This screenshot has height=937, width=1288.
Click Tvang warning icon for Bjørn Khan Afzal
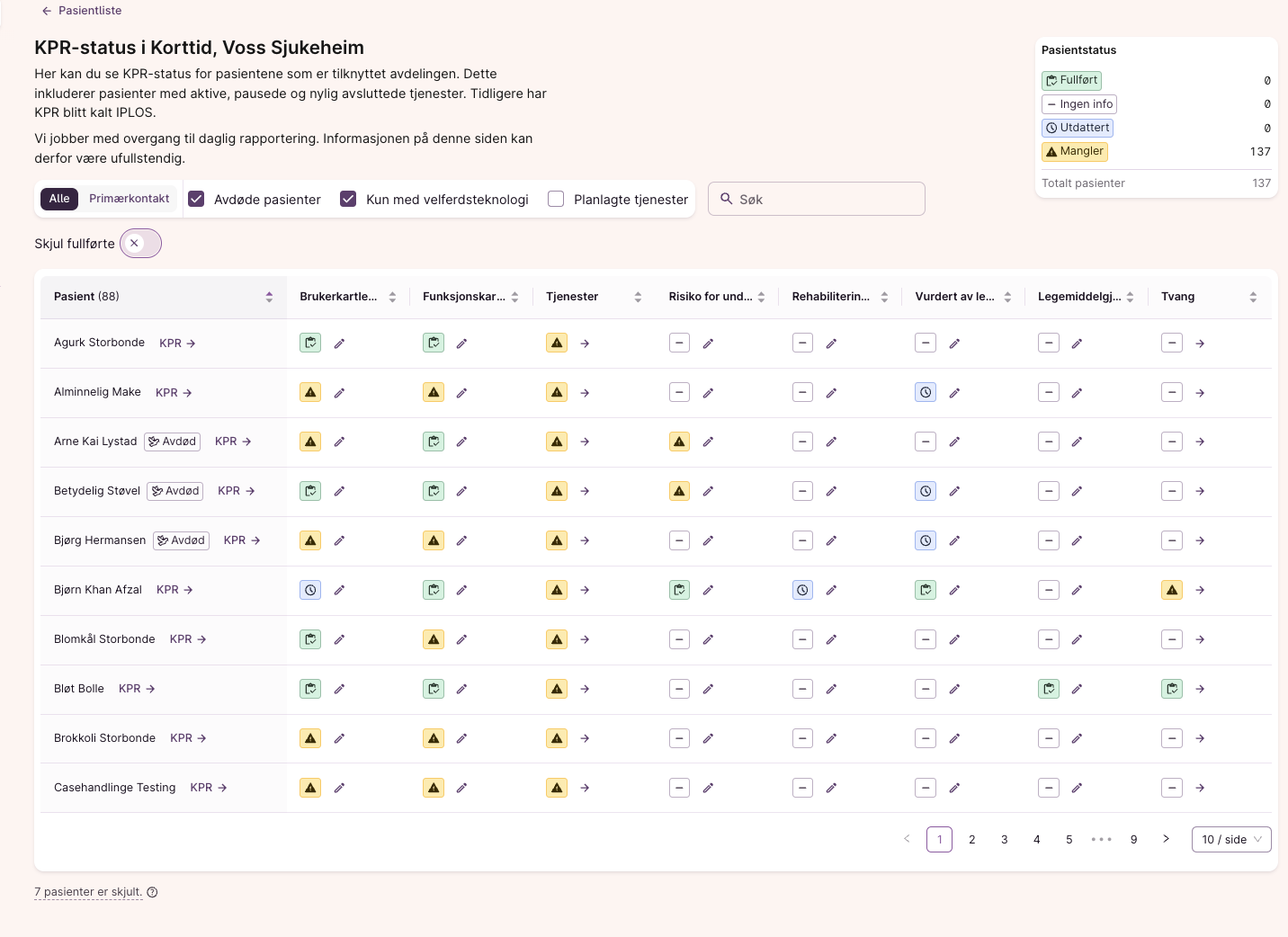(x=1172, y=590)
